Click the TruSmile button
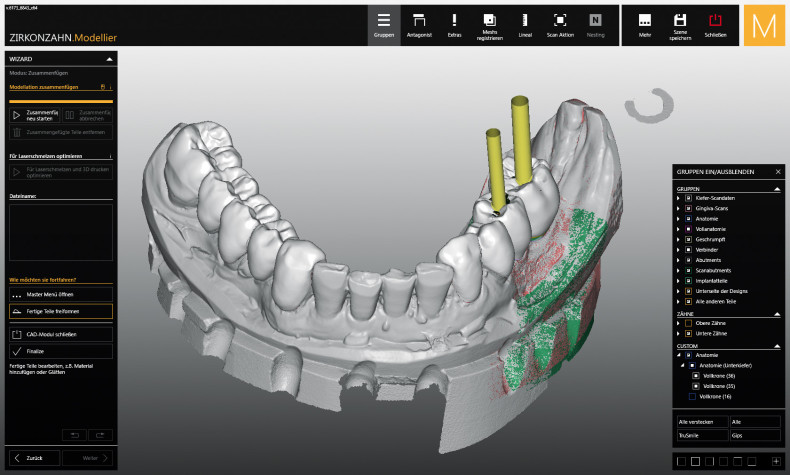This screenshot has height=475, width=790. 702,435
